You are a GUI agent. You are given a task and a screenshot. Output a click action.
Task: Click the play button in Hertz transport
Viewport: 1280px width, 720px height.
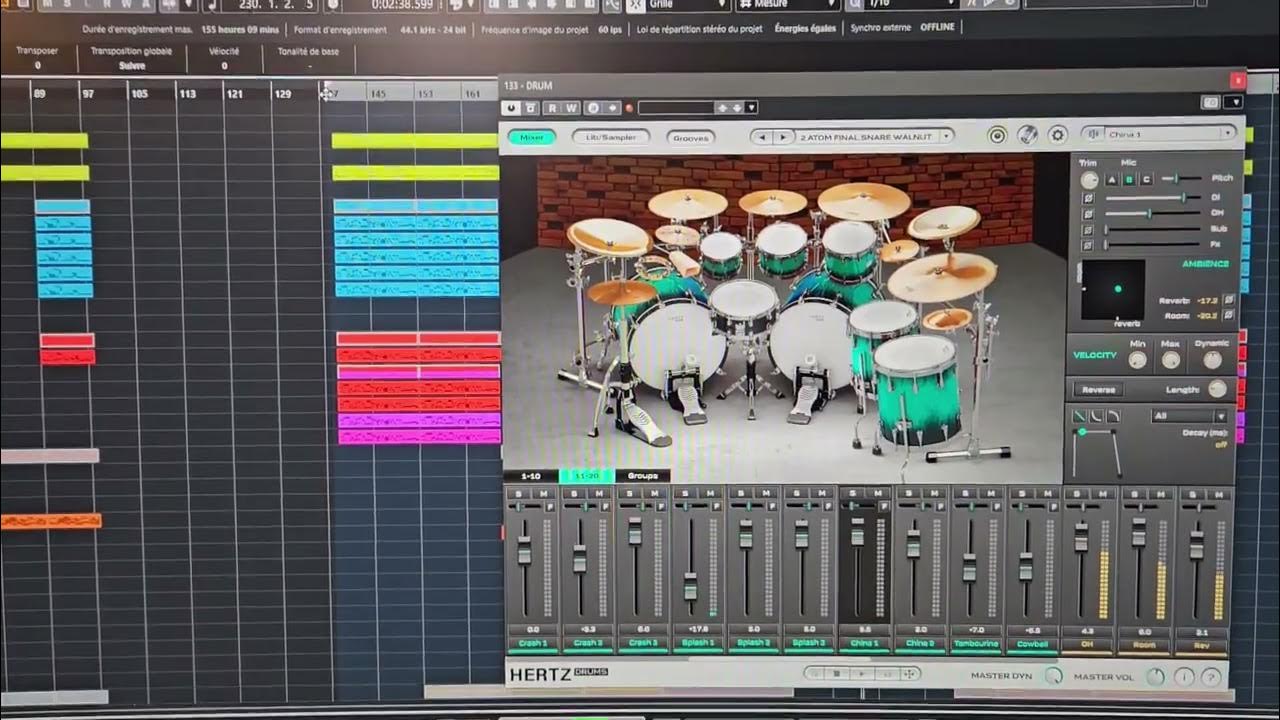[861, 674]
